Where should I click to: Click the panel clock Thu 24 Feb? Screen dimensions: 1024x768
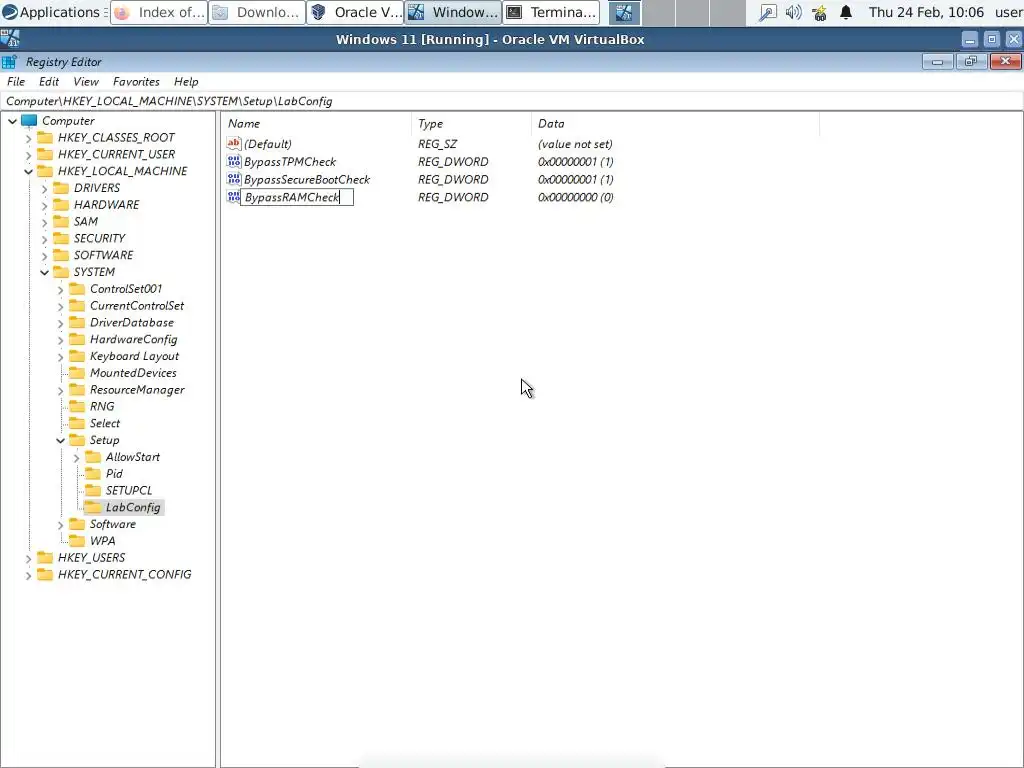click(x=926, y=12)
